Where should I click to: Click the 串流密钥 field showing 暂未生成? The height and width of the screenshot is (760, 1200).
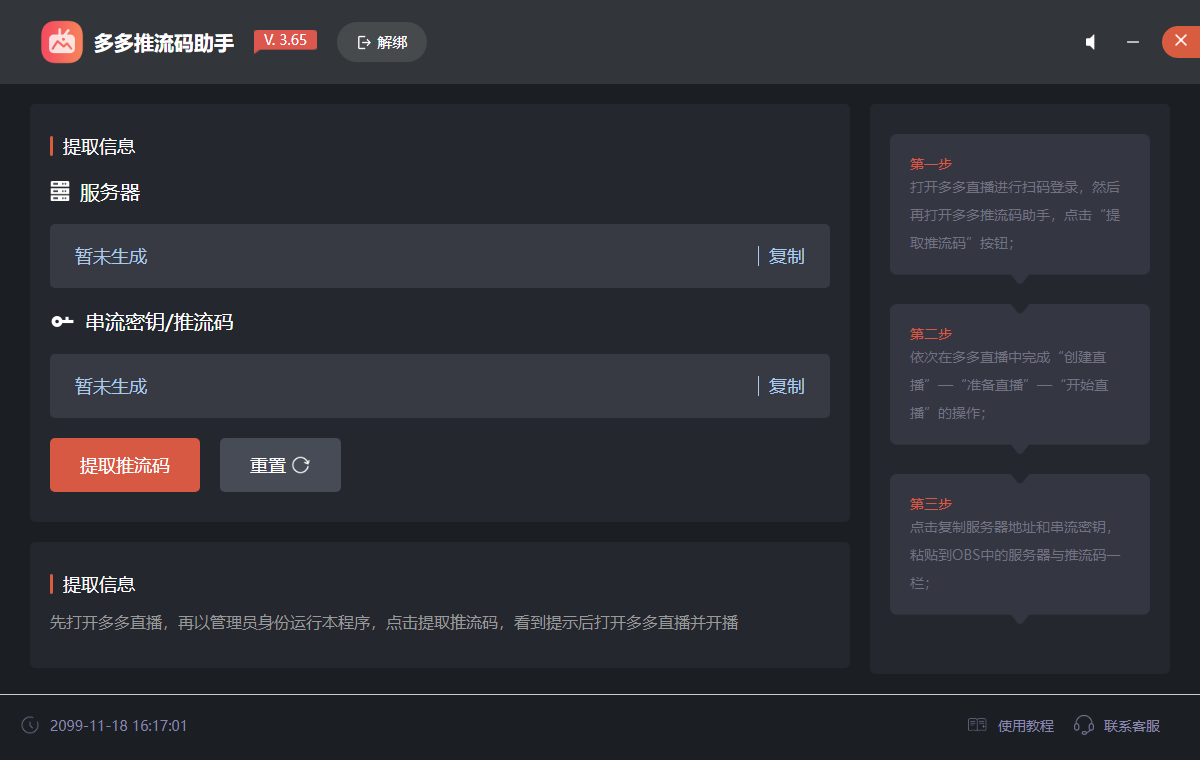pyautogui.click(x=440, y=386)
